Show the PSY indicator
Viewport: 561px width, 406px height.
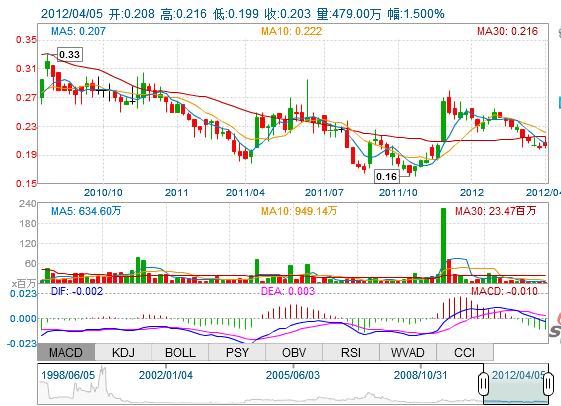237,352
